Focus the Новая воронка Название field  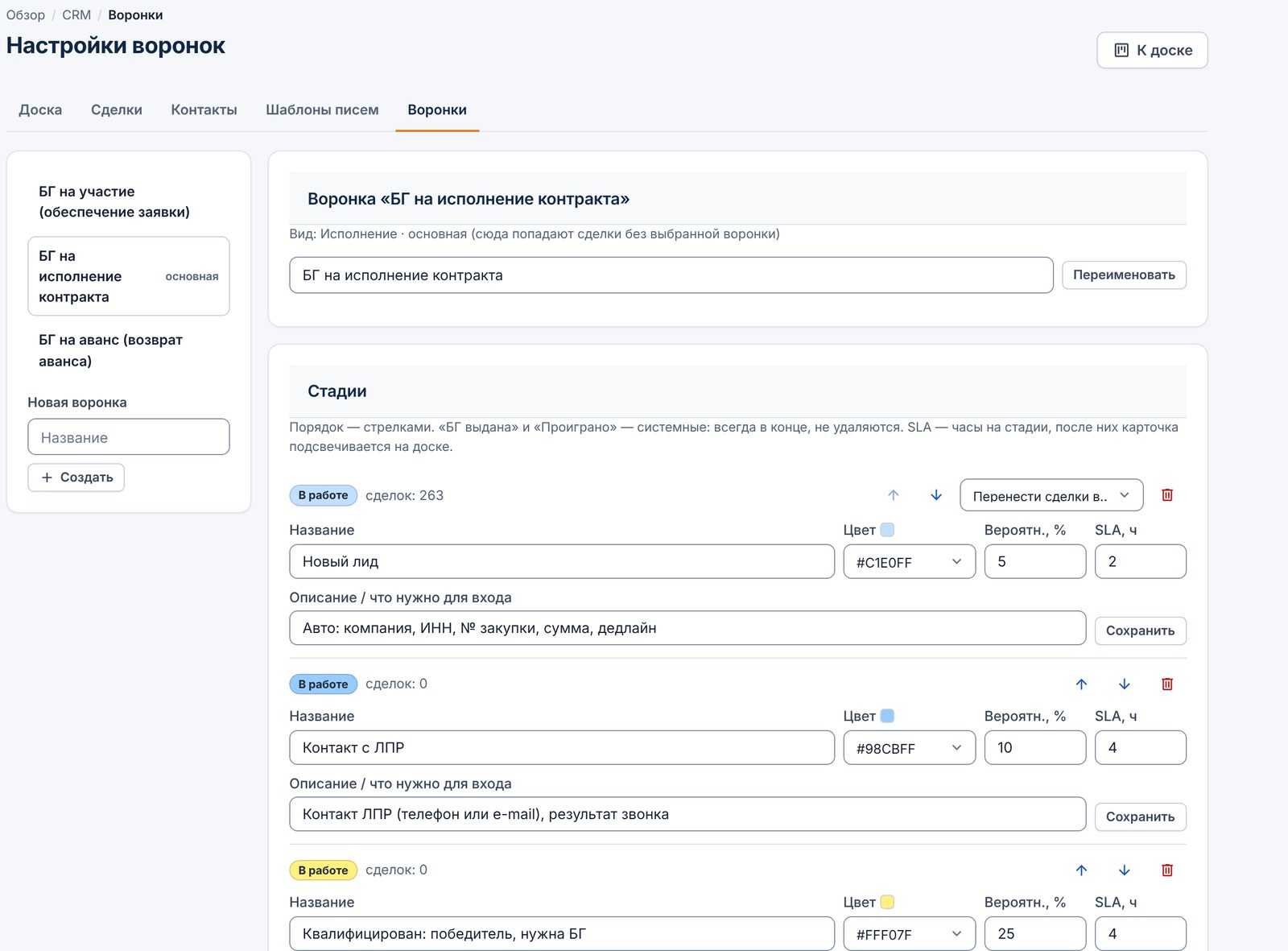129,437
